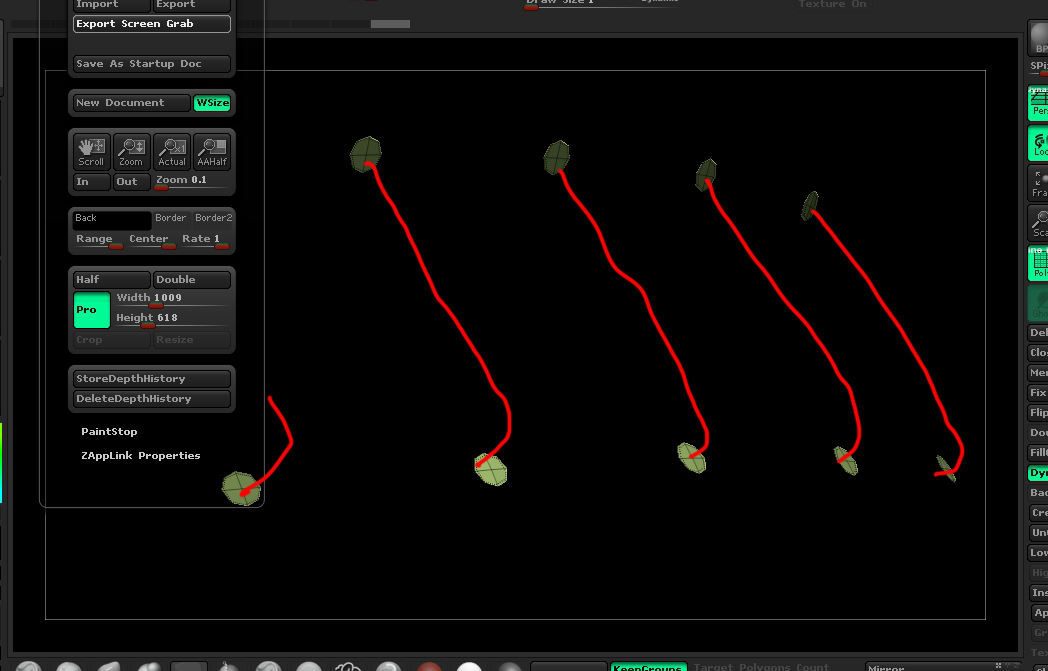
Task: Toggle the PolyF polyframe icon
Action: click(1038, 263)
